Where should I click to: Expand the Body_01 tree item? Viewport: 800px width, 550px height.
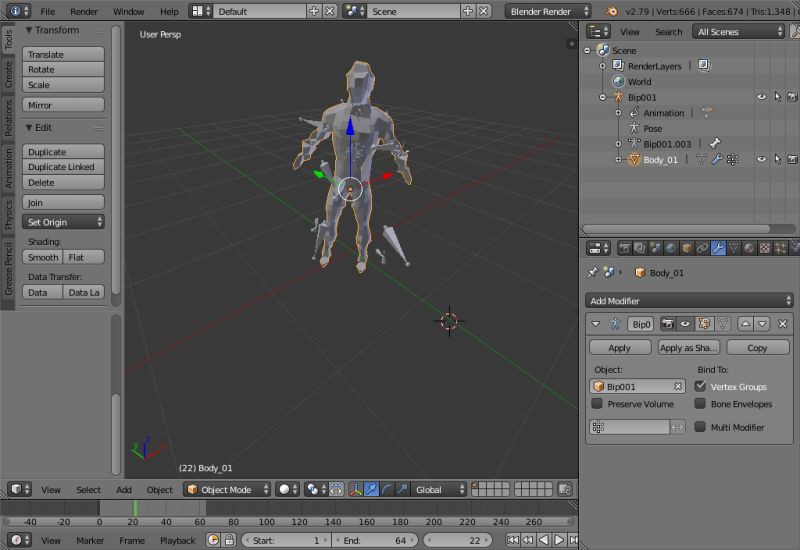click(x=618, y=160)
